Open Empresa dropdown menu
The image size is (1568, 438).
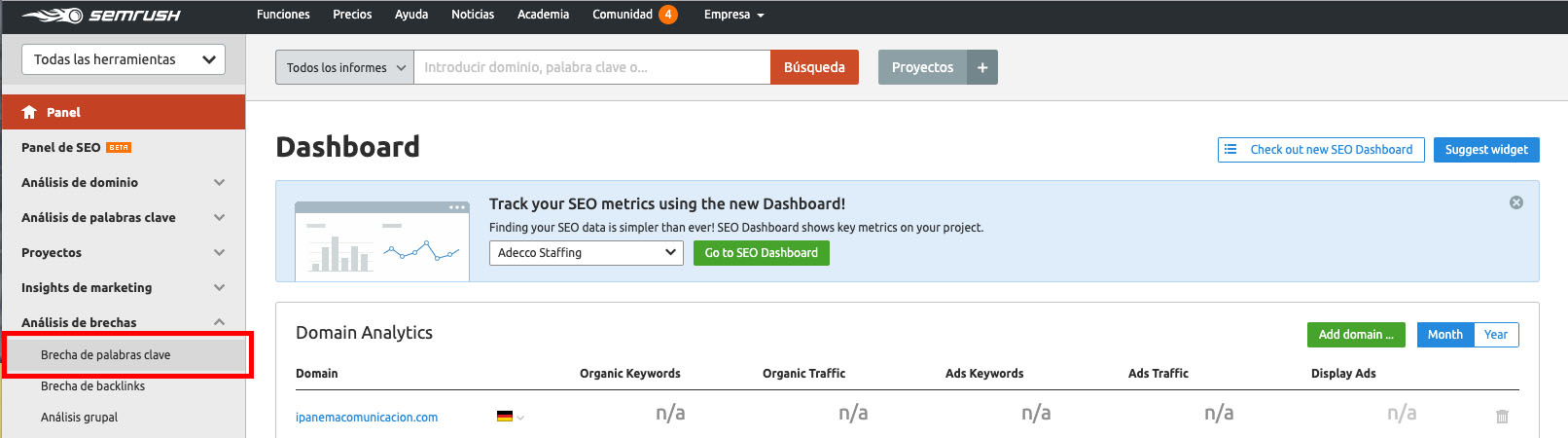[733, 15]
